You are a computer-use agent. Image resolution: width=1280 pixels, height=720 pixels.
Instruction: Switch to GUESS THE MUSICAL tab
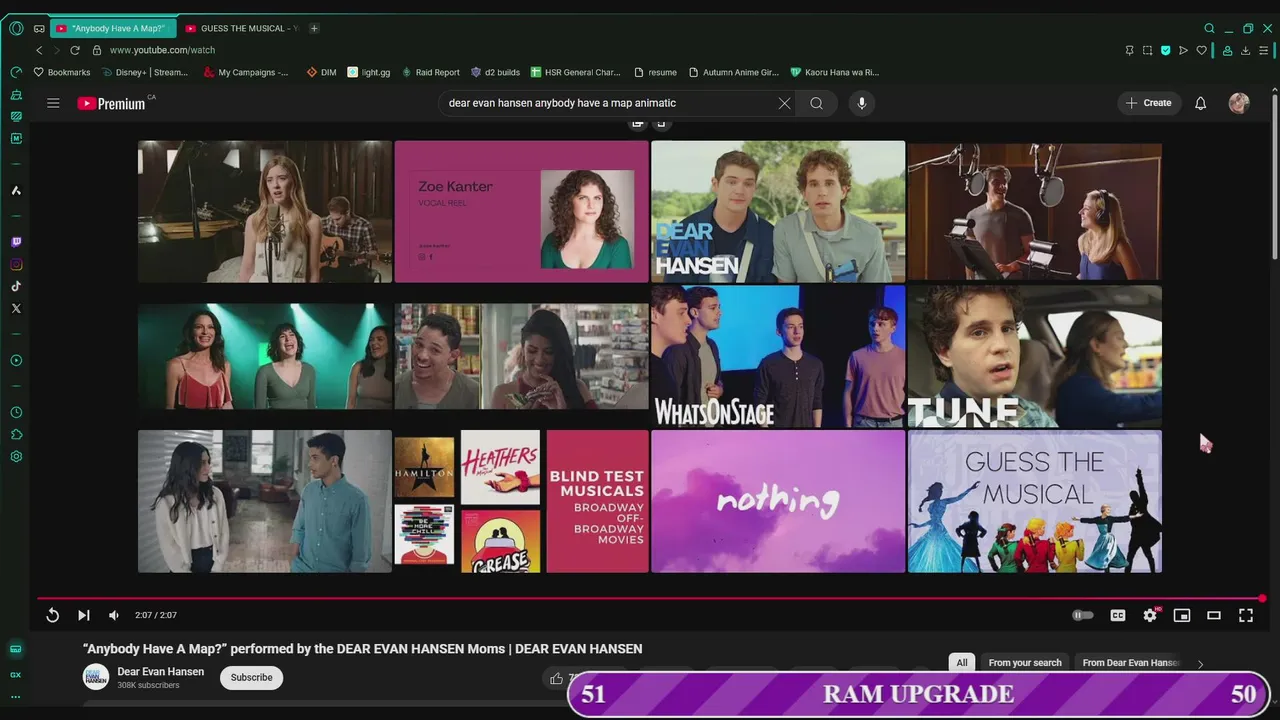(x=242, y=28)
